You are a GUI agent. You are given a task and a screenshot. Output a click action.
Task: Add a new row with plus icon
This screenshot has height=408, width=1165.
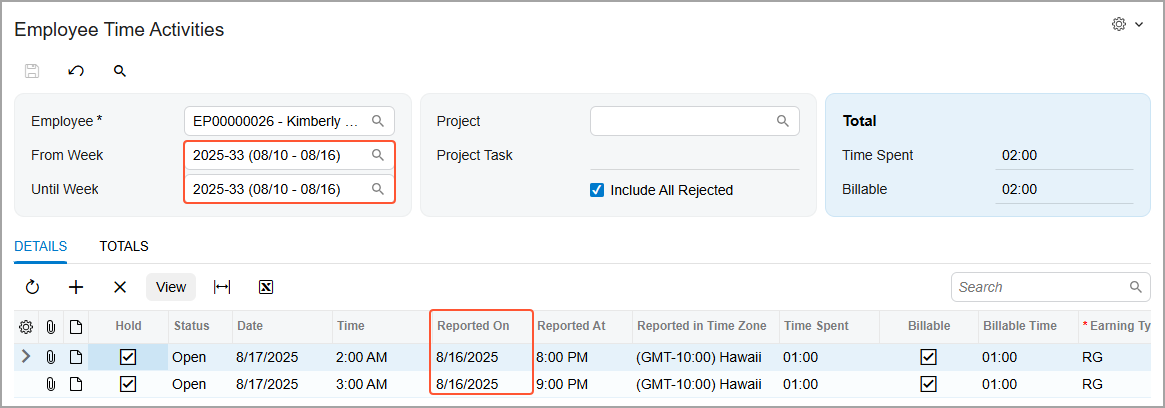tap(76, 287)
